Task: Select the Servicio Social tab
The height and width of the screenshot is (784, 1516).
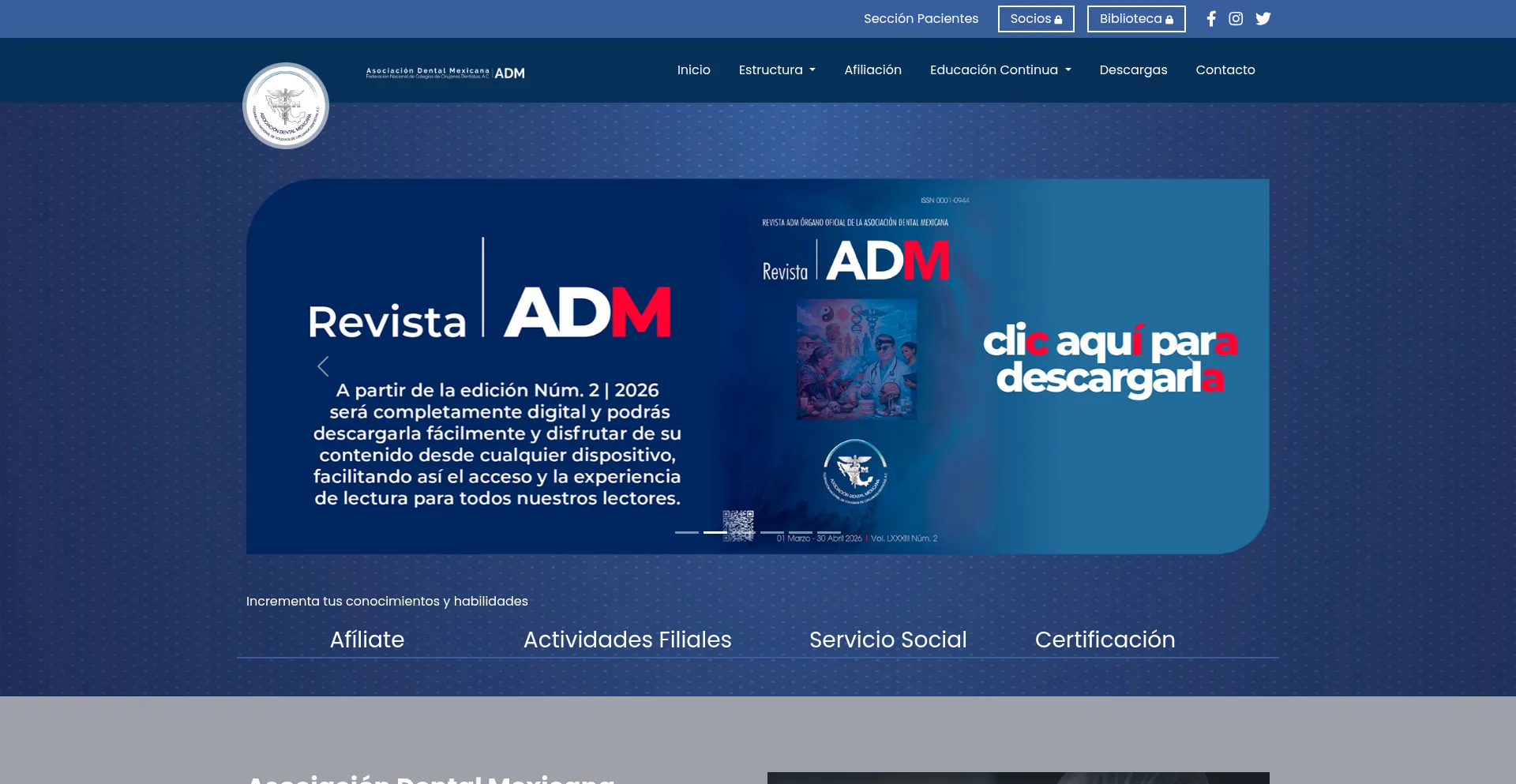Action: 888,640
